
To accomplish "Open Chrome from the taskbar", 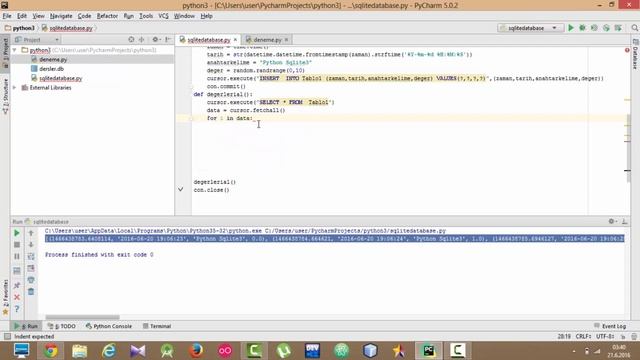I will (51, 351).
